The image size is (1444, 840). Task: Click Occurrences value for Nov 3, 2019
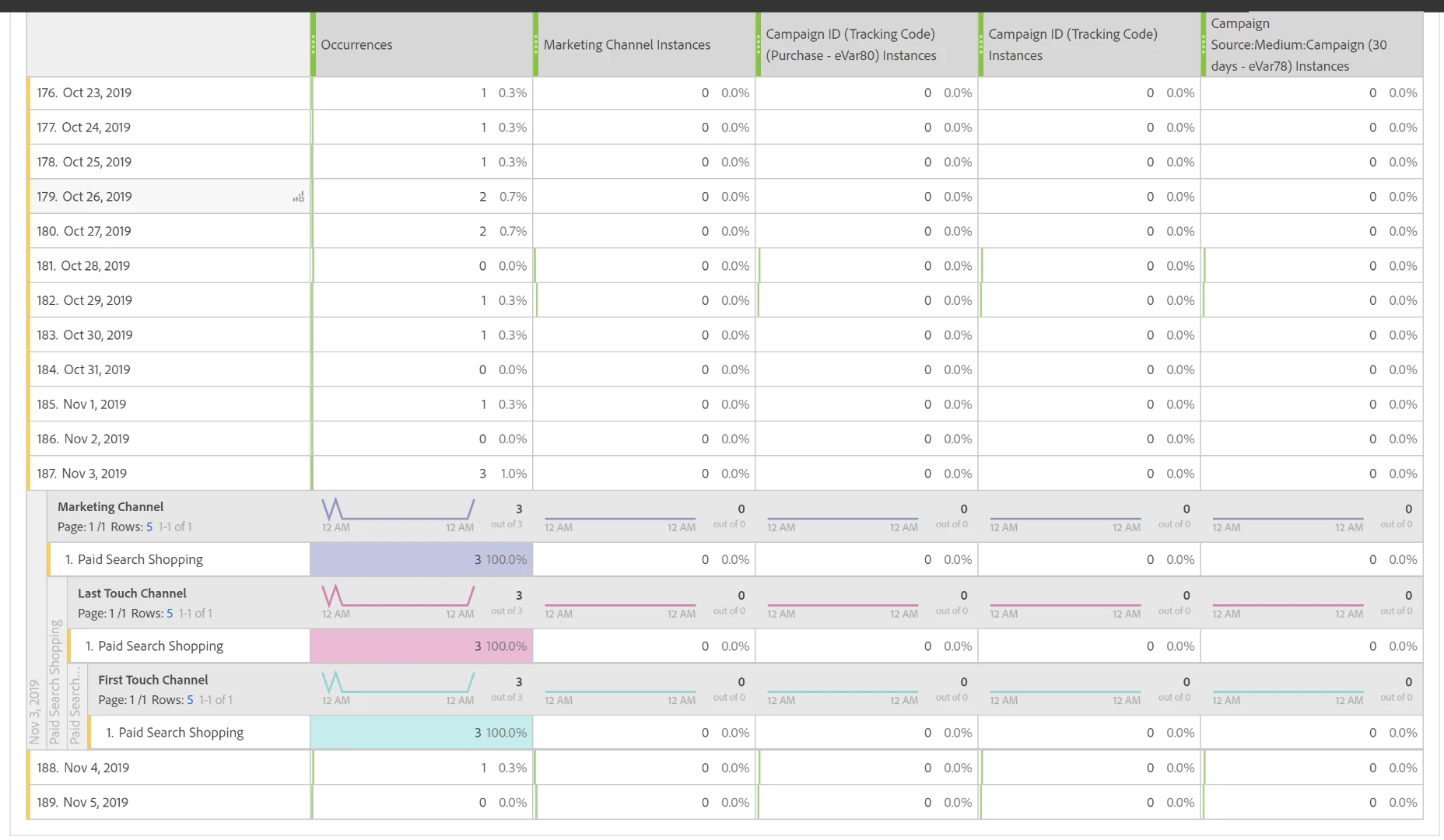(482, 474)
